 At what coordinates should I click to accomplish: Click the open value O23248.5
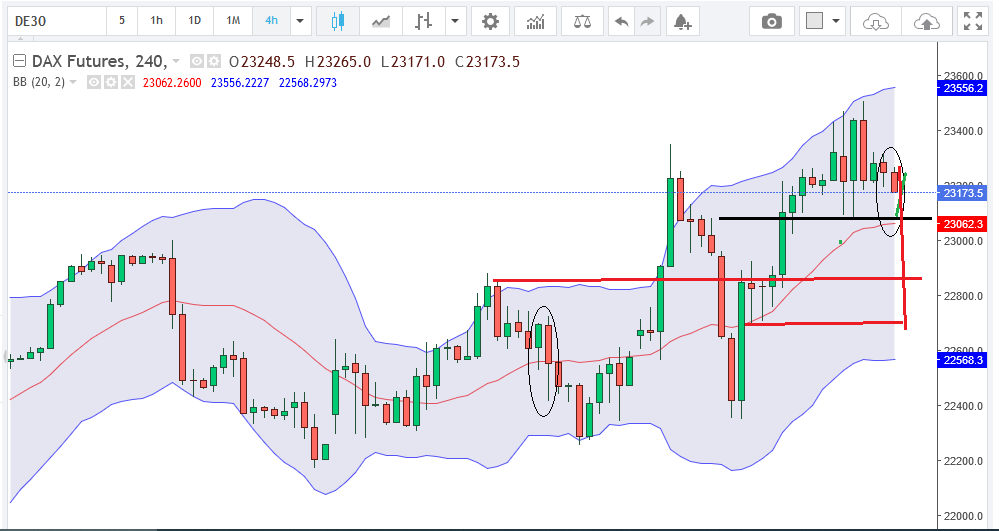(x=262, y=62)
